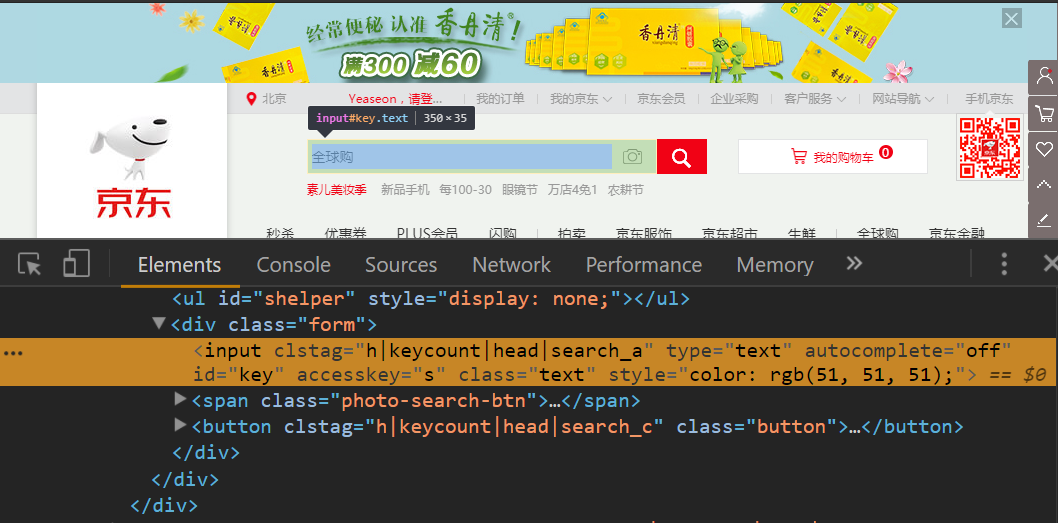Collapse the div class="form" node
This screenshot has height=523, width=1058.
159,324
